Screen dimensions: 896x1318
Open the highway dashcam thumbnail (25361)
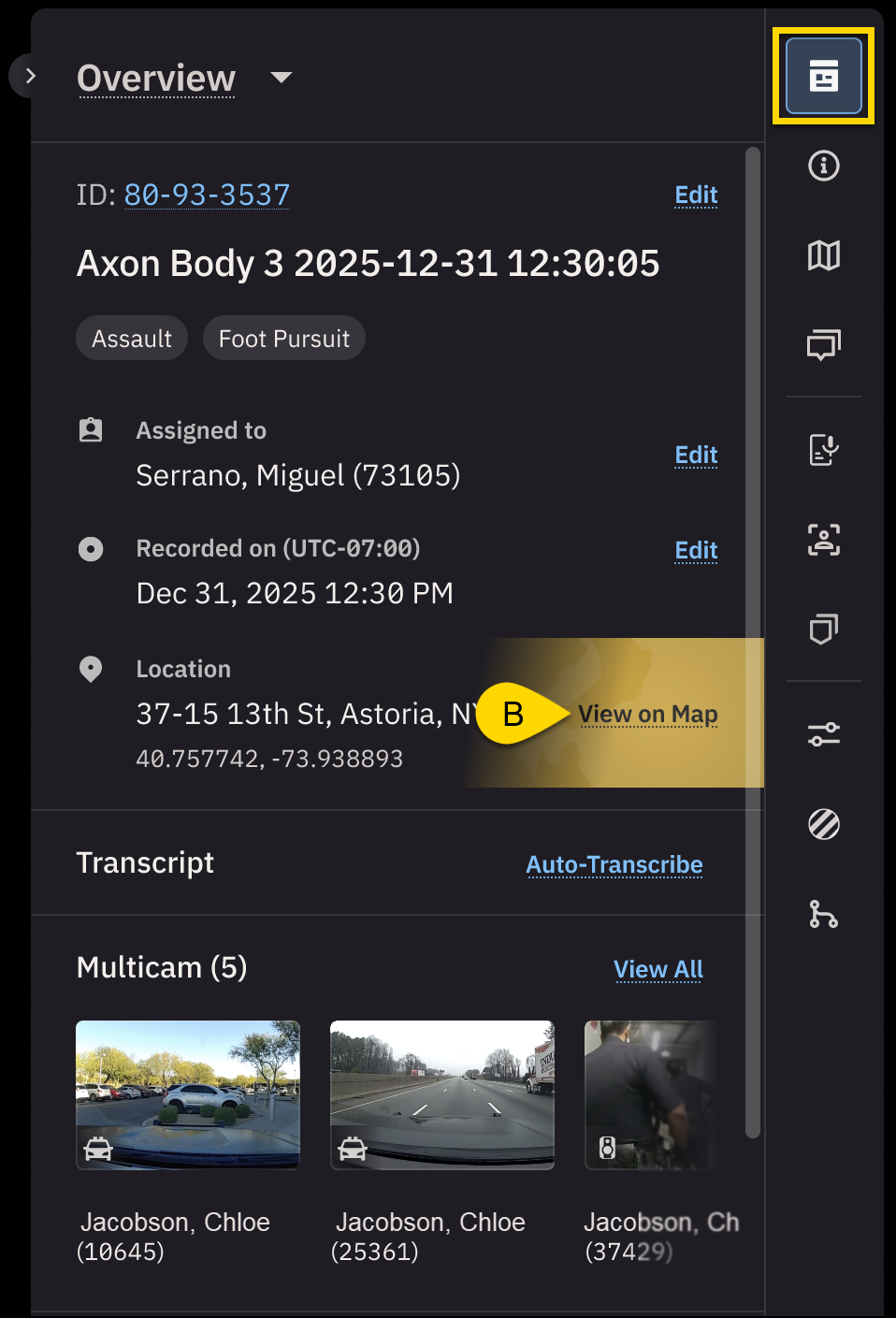(x=442, y=1094)
